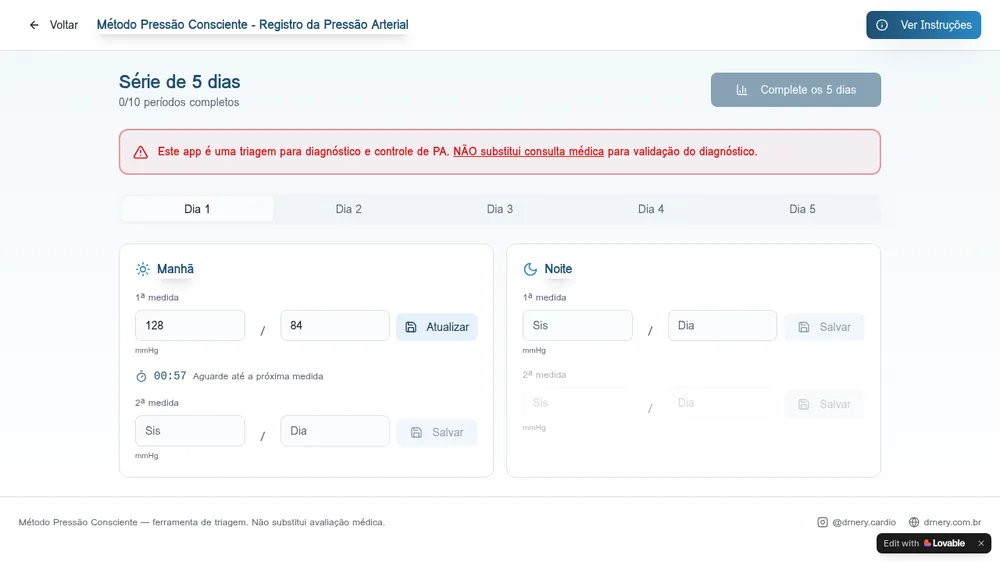Screen dimensions: 1000x562
Task: Focus the Sis field of Manhã 2ª medida
Action: click(190, 431)
